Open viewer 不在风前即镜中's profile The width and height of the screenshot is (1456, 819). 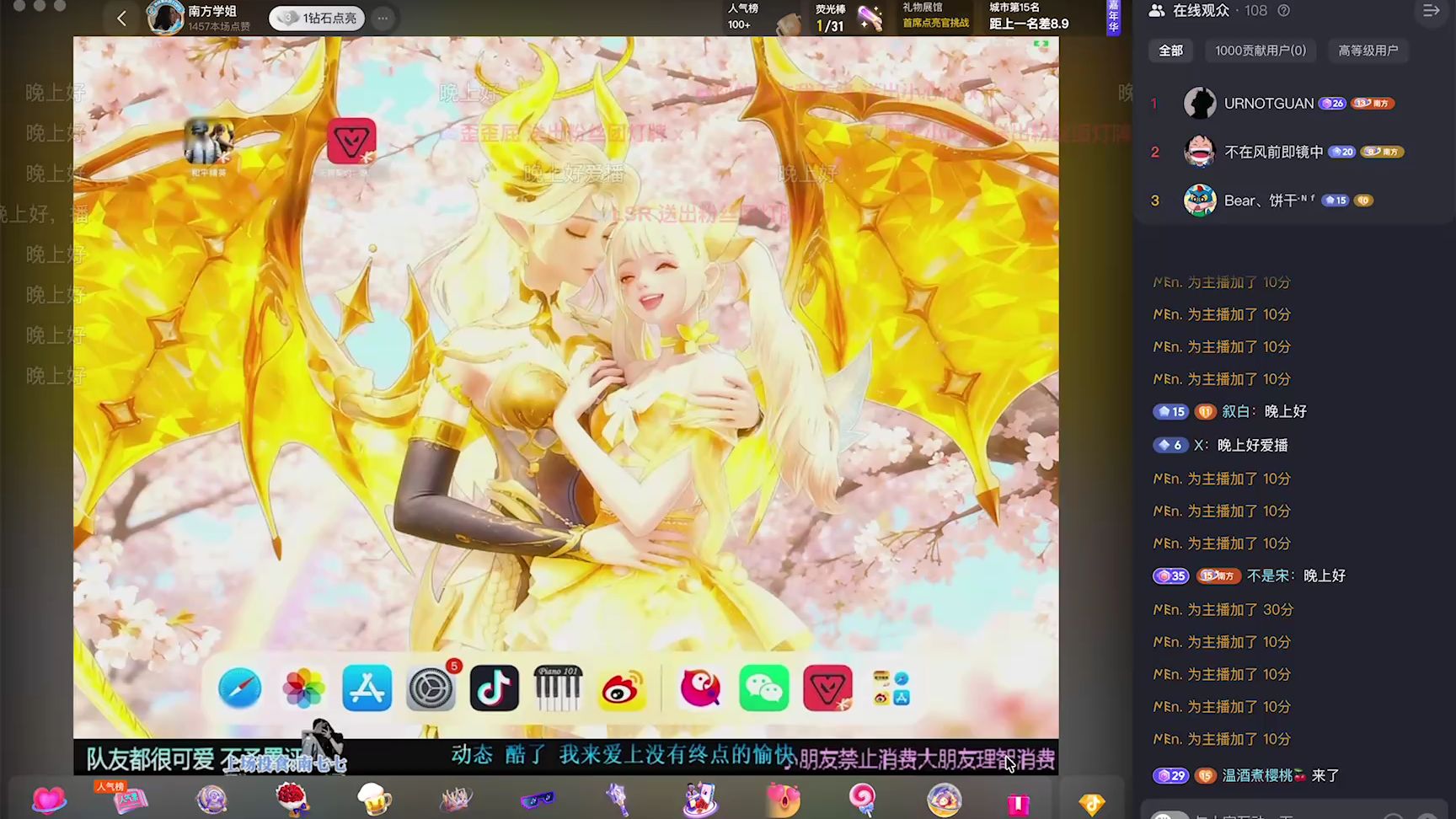(1274, 152)
